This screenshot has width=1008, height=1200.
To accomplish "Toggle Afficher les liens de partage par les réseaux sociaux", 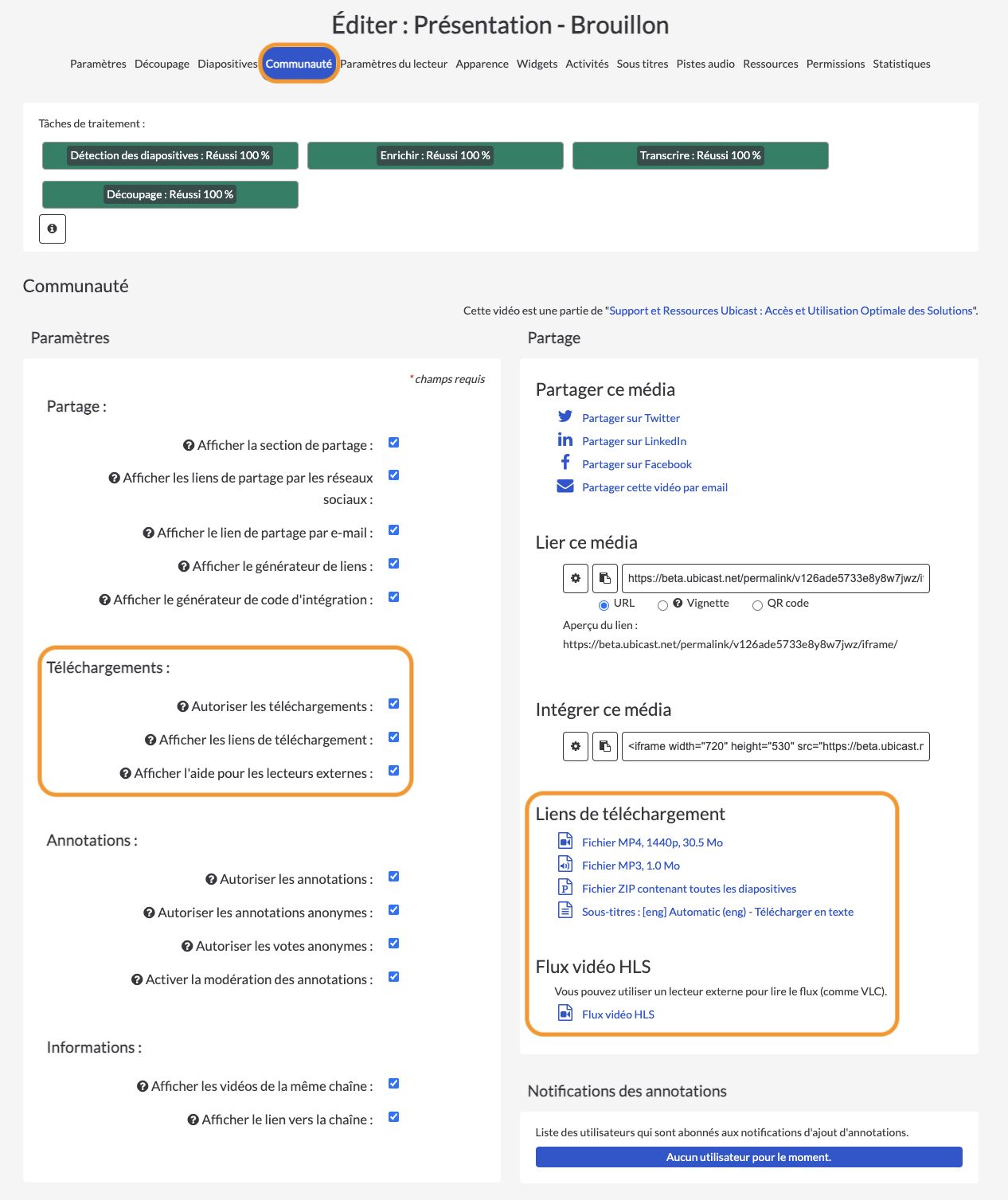I will pos(393,475).
